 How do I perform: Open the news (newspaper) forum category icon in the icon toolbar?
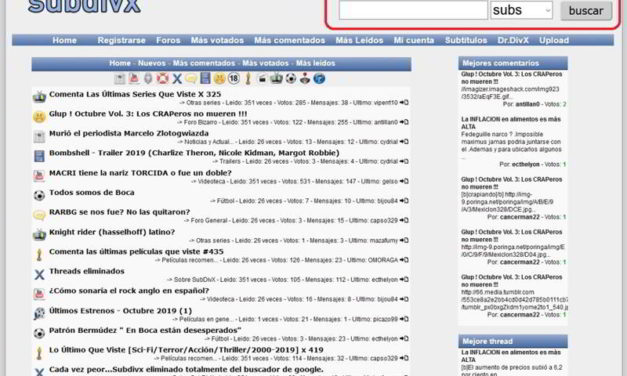click(x=119, y=79)
